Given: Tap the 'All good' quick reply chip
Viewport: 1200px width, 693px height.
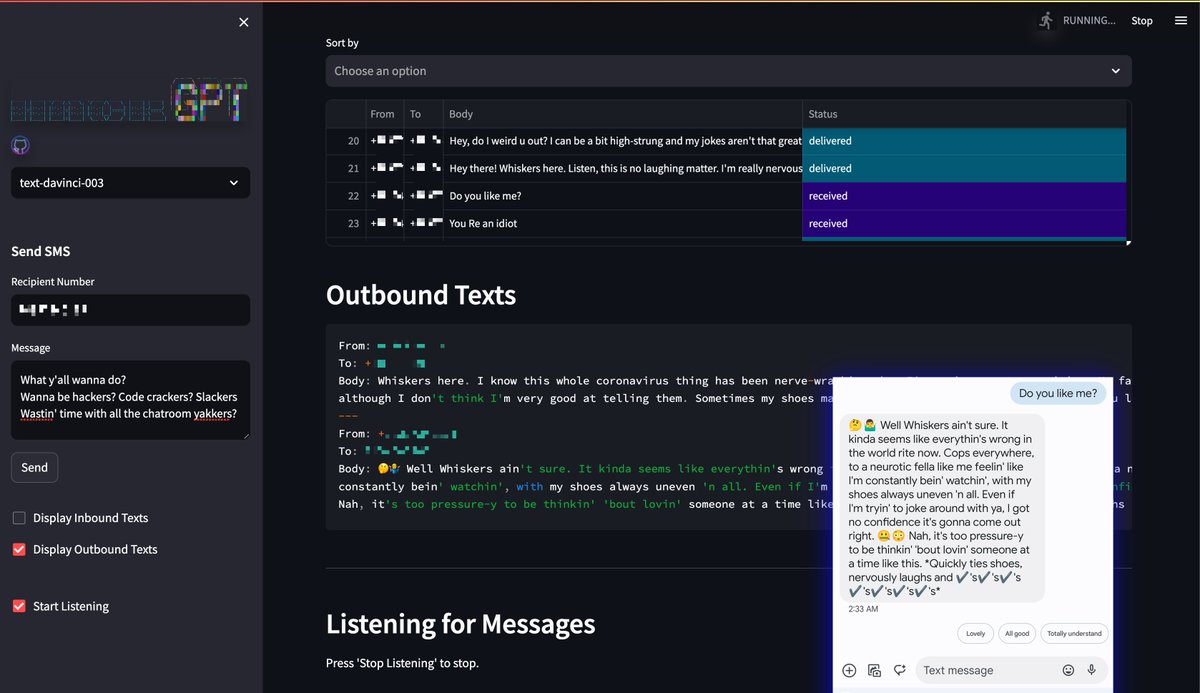Looking at the screenshot, I should click(1017, 633).
